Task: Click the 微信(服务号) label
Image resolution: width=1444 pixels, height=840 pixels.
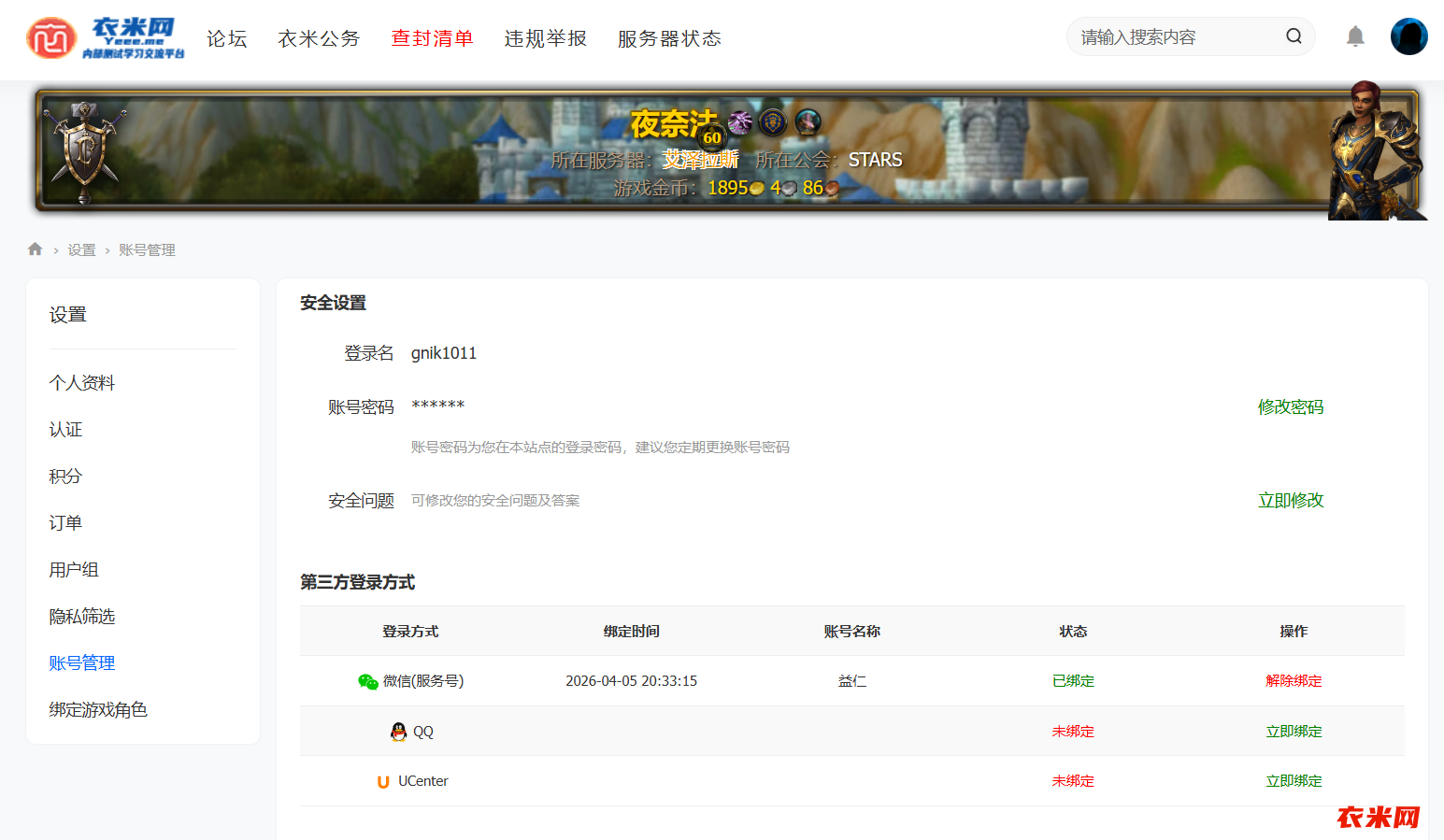Action: tap(423, 681)
